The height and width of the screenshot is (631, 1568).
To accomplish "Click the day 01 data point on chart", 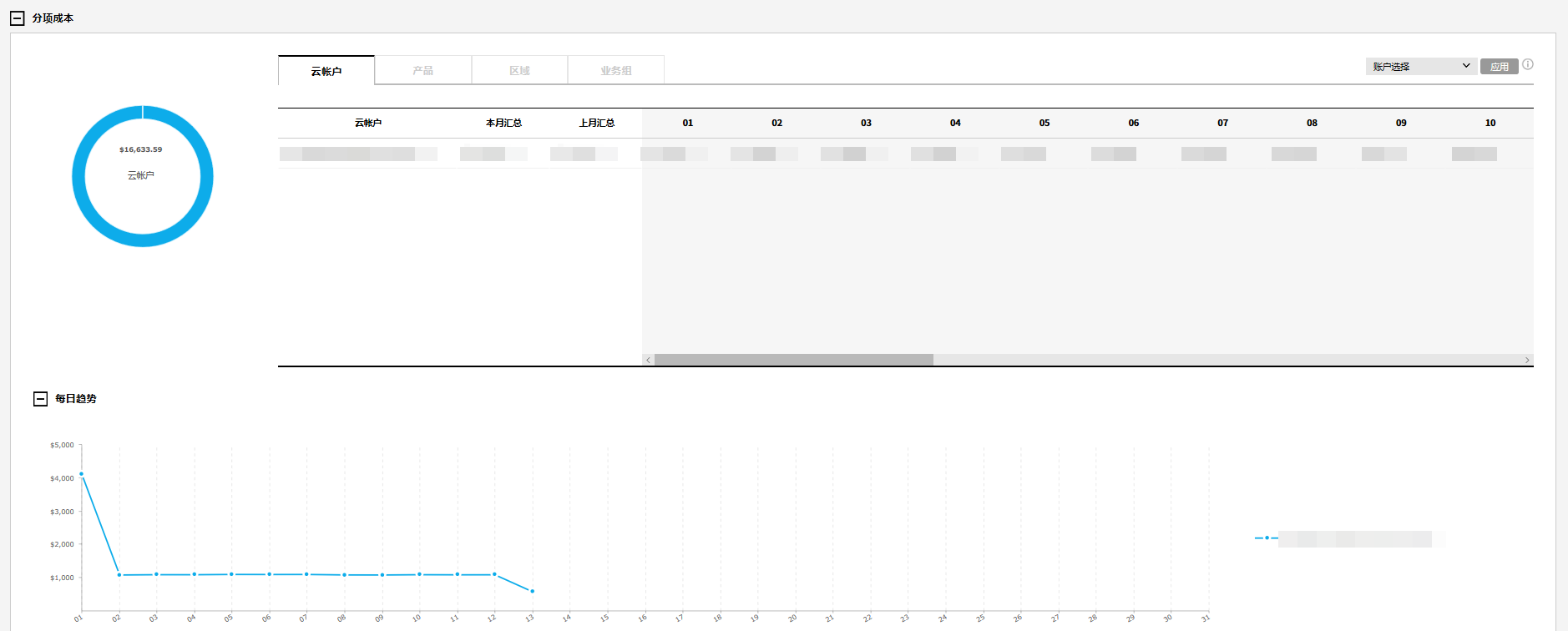I will pyautogui.click(x=81, y=474).
